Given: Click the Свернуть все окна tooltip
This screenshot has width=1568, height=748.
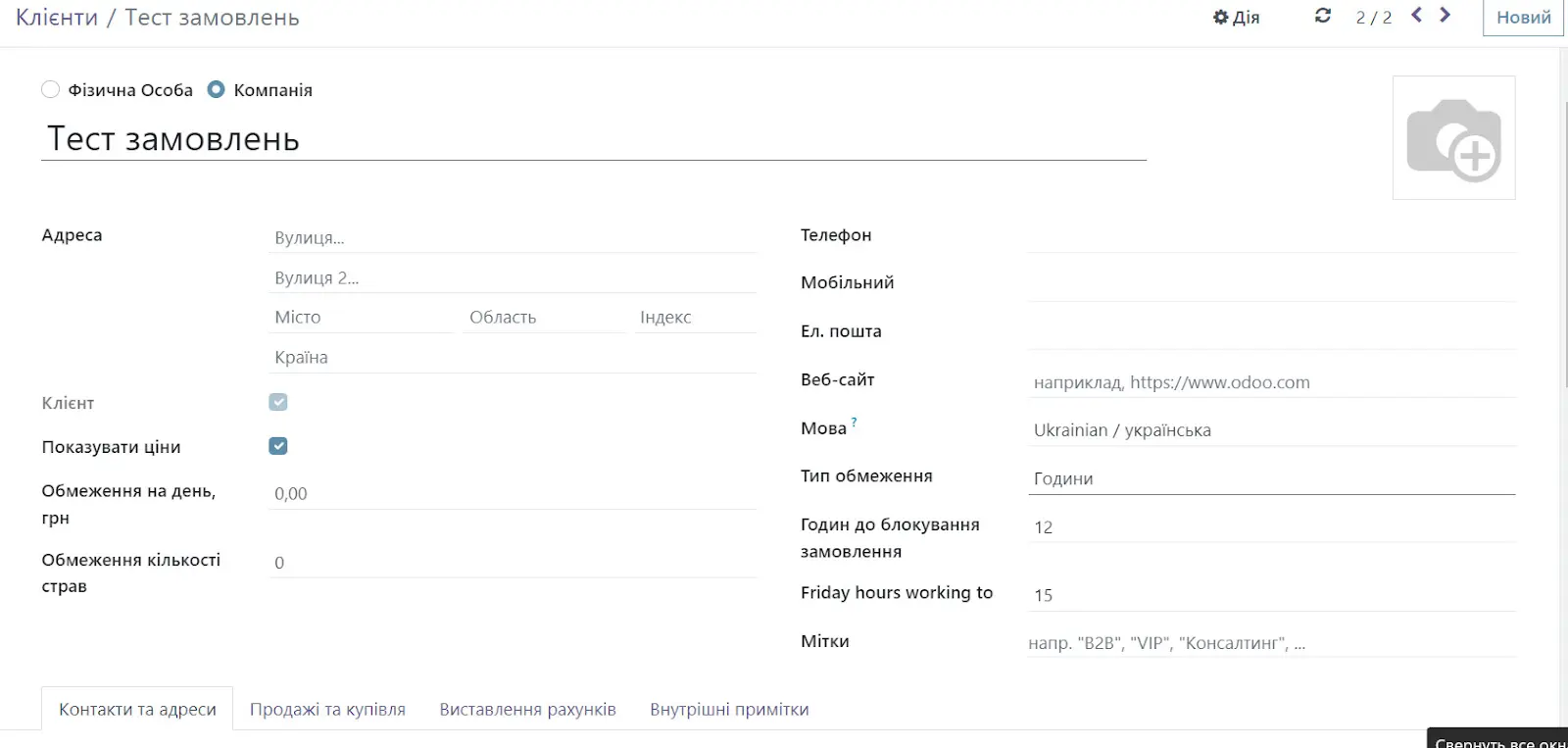Looking at the screenshot, I should click(x=1497, y=739).
